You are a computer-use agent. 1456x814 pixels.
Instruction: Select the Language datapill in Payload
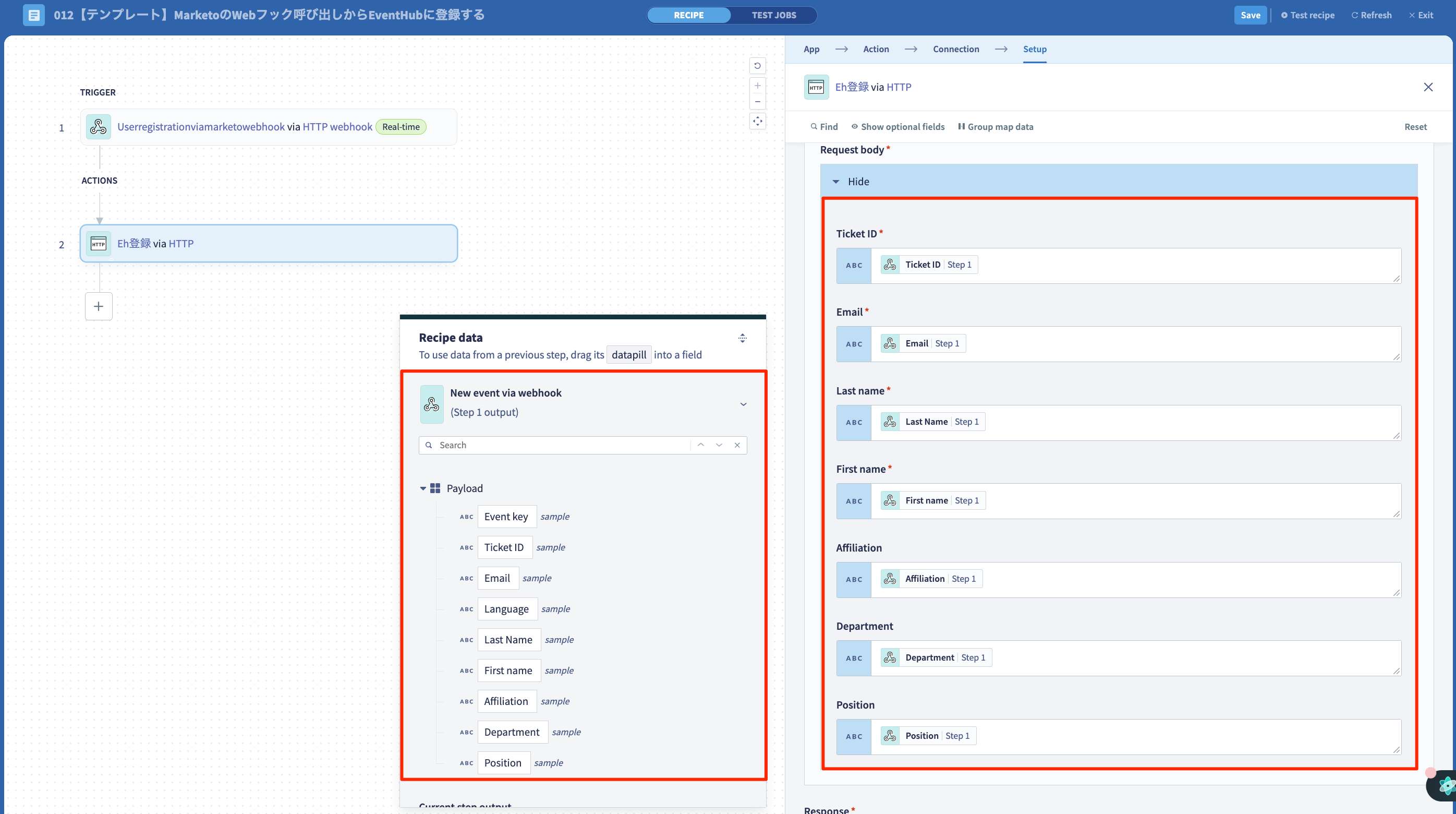click(x=507, y=608)
